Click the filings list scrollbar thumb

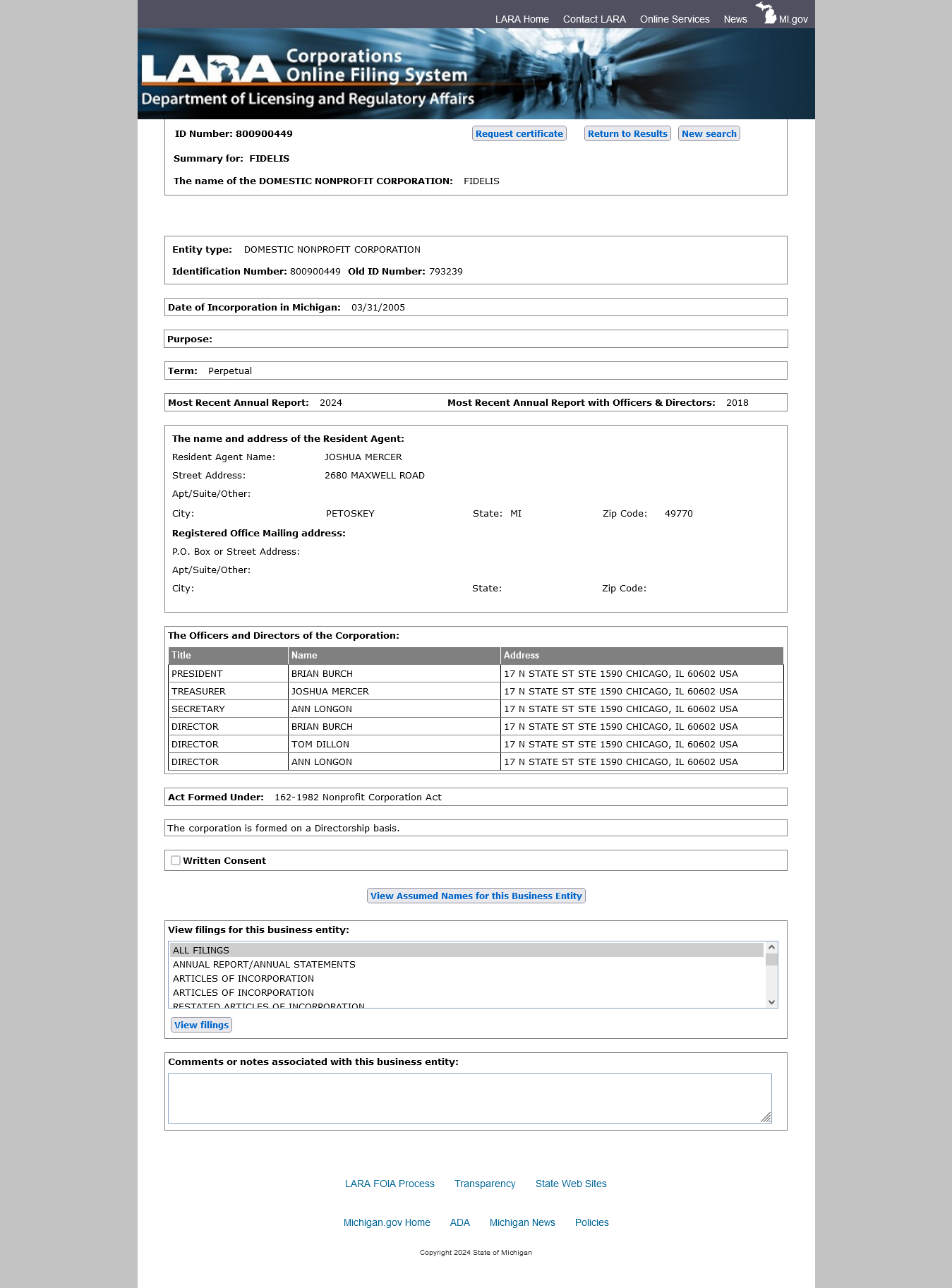click(x=771, y=959)
